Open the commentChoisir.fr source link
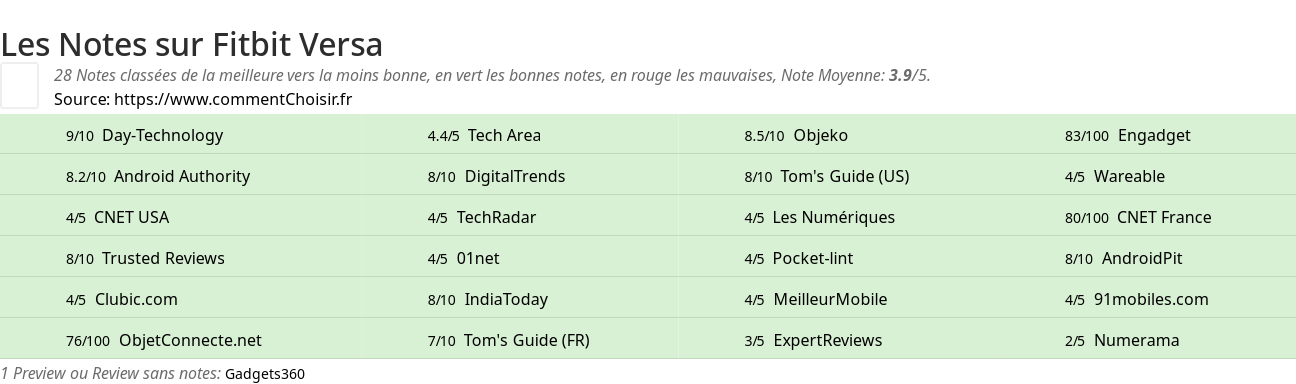 pyautogui.click(x=233, y=99)
